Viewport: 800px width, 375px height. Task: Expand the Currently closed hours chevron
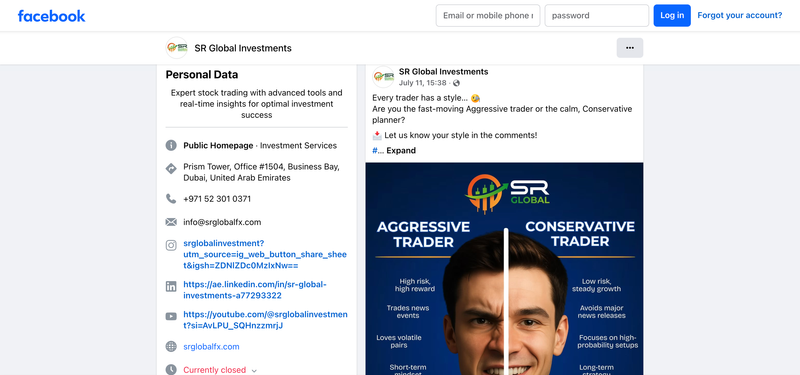[x=254, y=371]
